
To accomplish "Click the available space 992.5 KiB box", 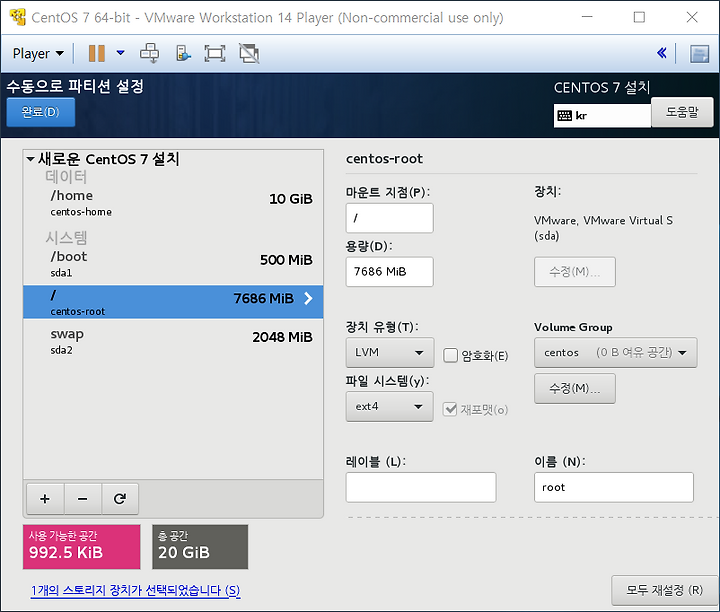I will 82,547.
